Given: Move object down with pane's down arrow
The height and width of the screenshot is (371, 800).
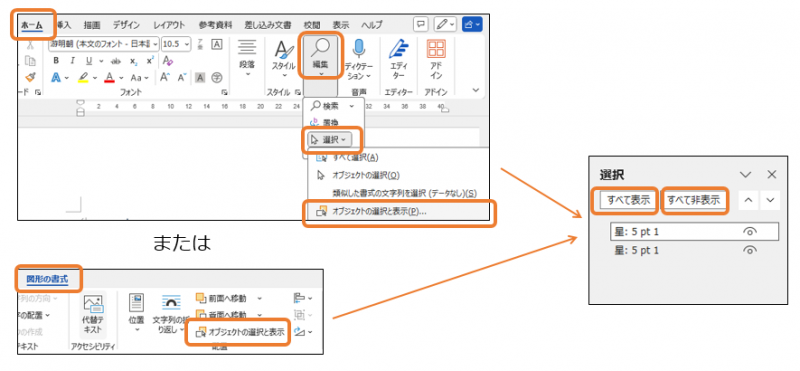Looking at the screenshot, I should 770,200.
